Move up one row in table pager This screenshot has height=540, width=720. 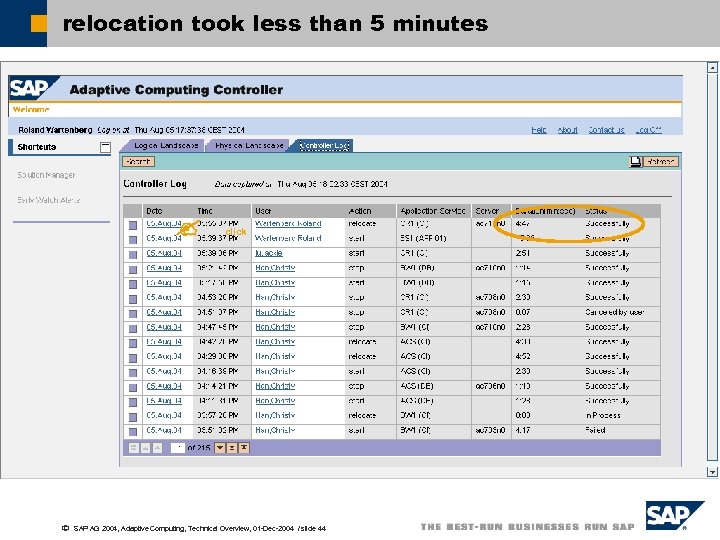pos(158,448)
